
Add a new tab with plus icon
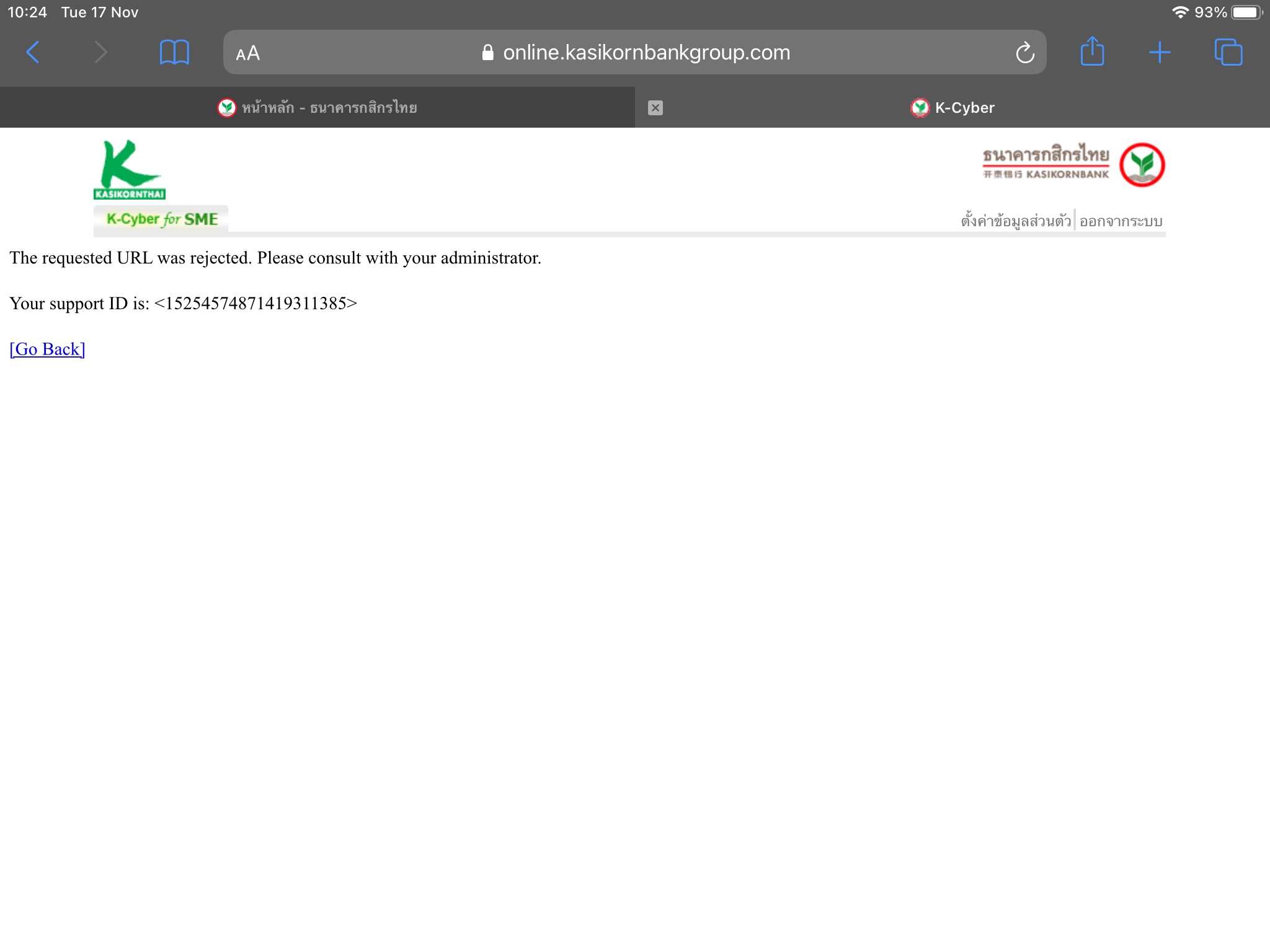[x=1160, y=53]
